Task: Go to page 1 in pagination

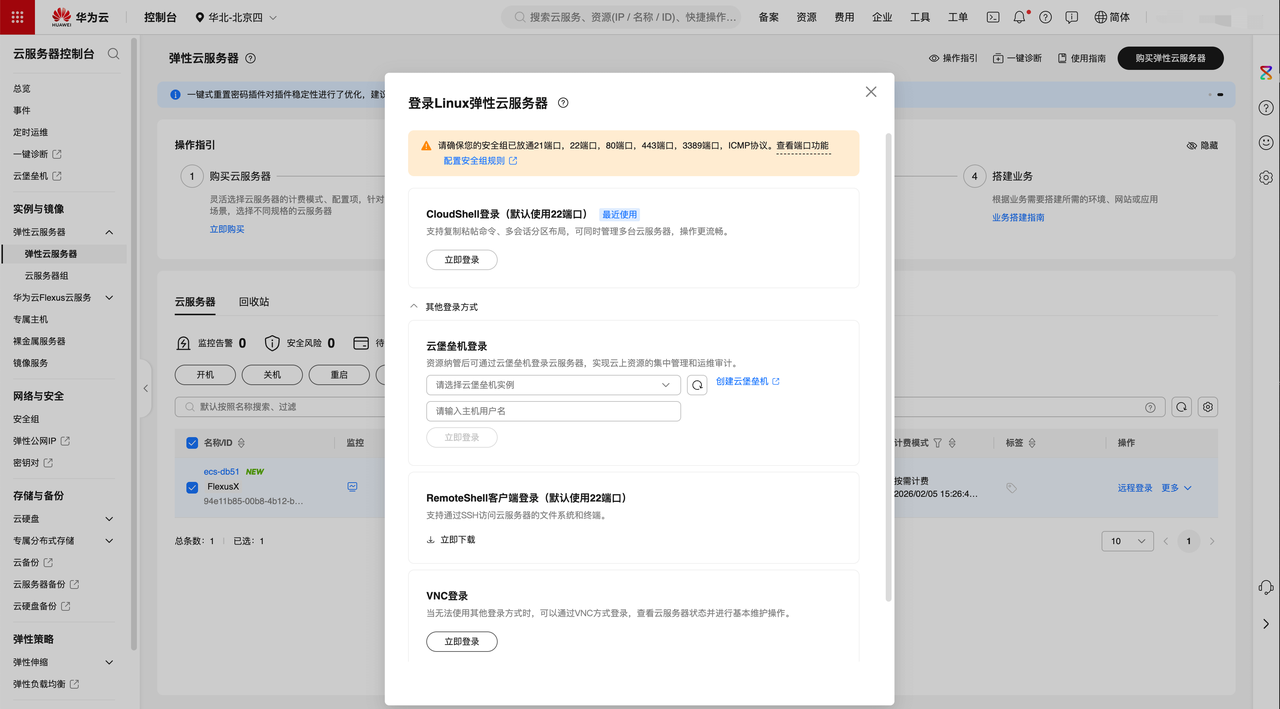Action: pos(1188,541)
